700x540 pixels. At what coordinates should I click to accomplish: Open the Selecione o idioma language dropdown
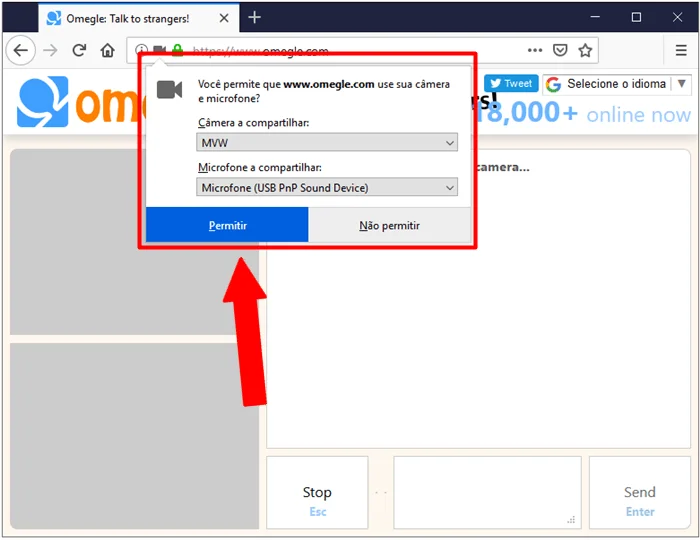tap(617, 84)
